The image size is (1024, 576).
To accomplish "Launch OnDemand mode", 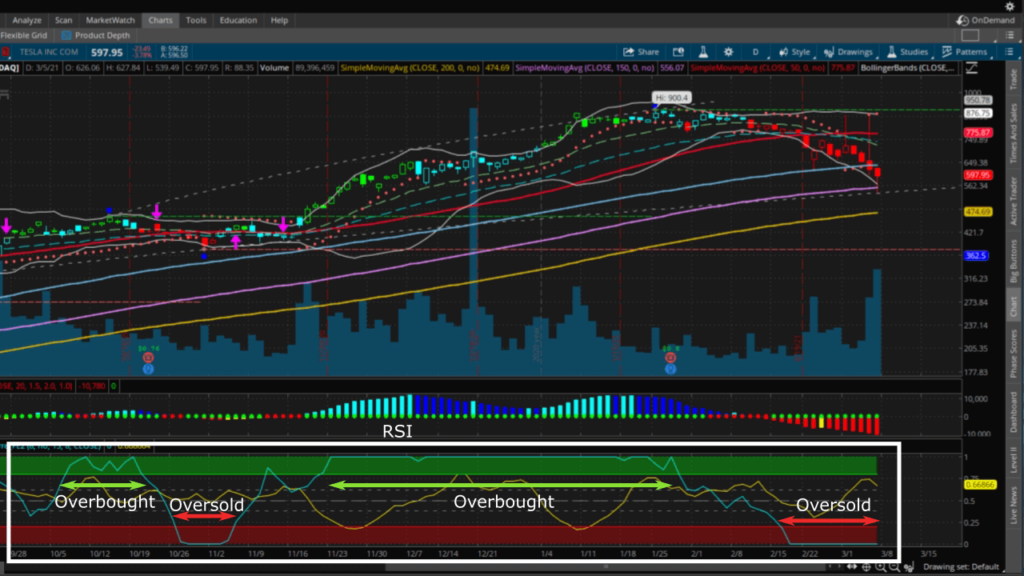I will pos(987,20).
